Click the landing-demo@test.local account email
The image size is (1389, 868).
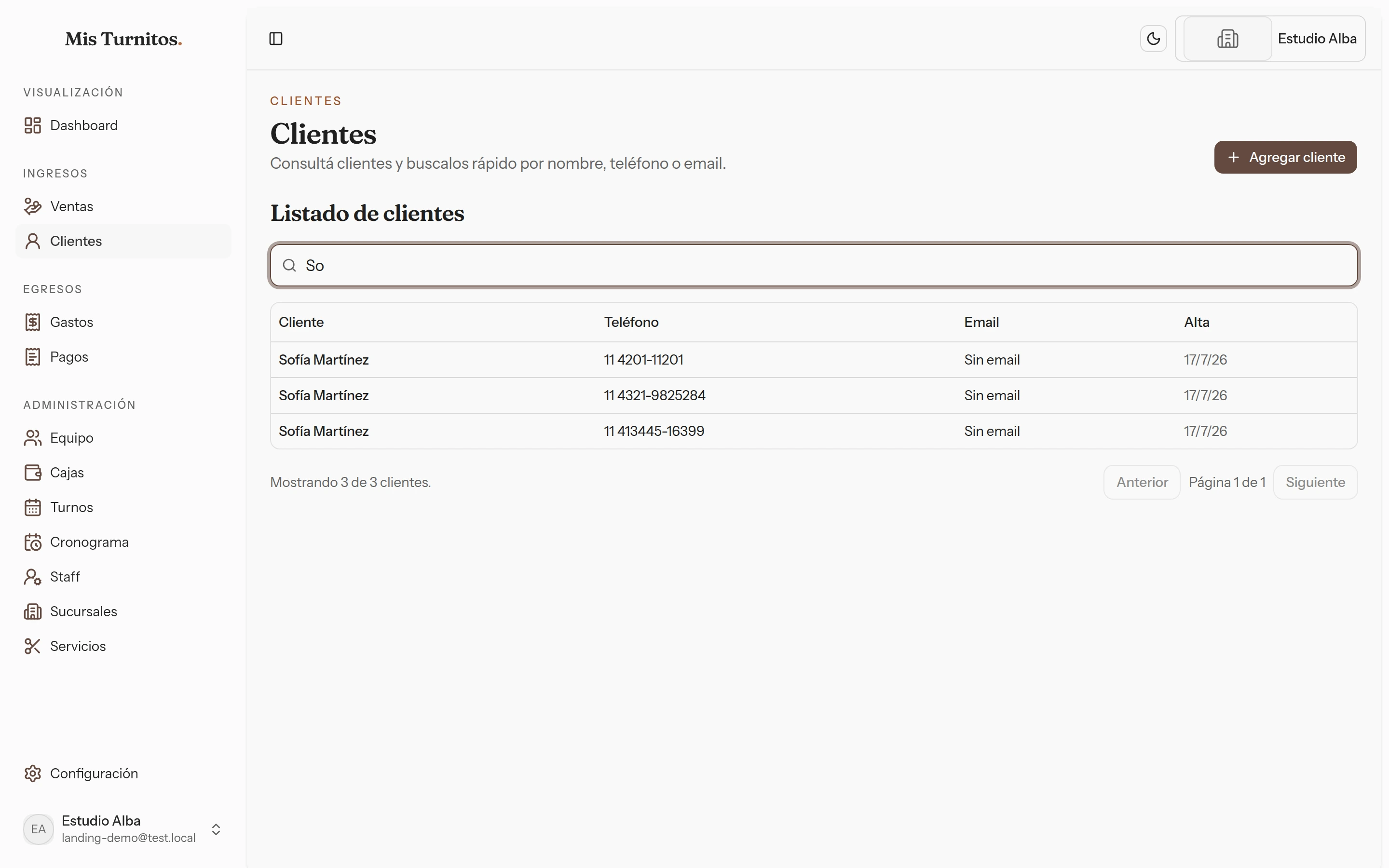click(129, 838)
